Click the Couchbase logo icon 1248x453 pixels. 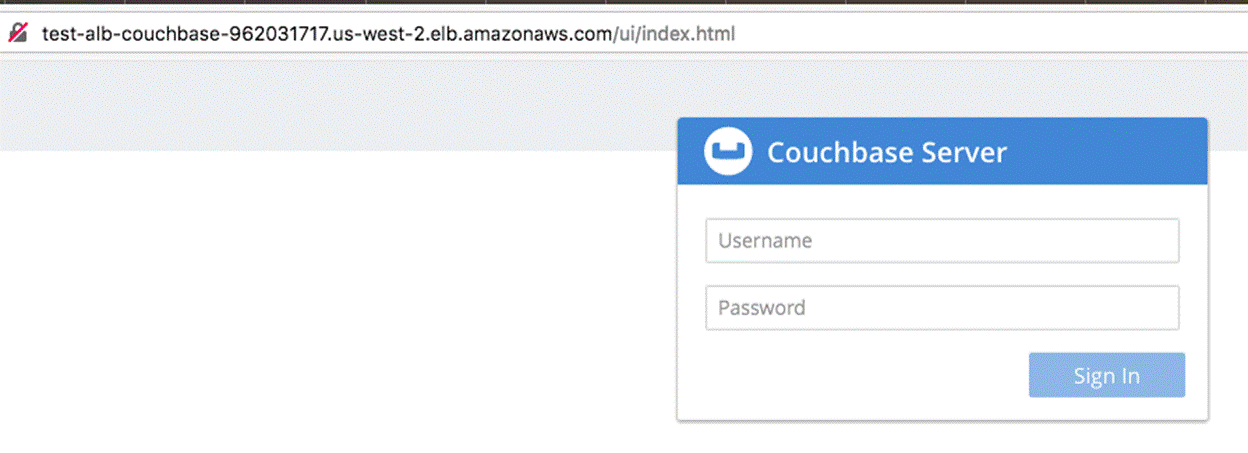pos(727,152)
